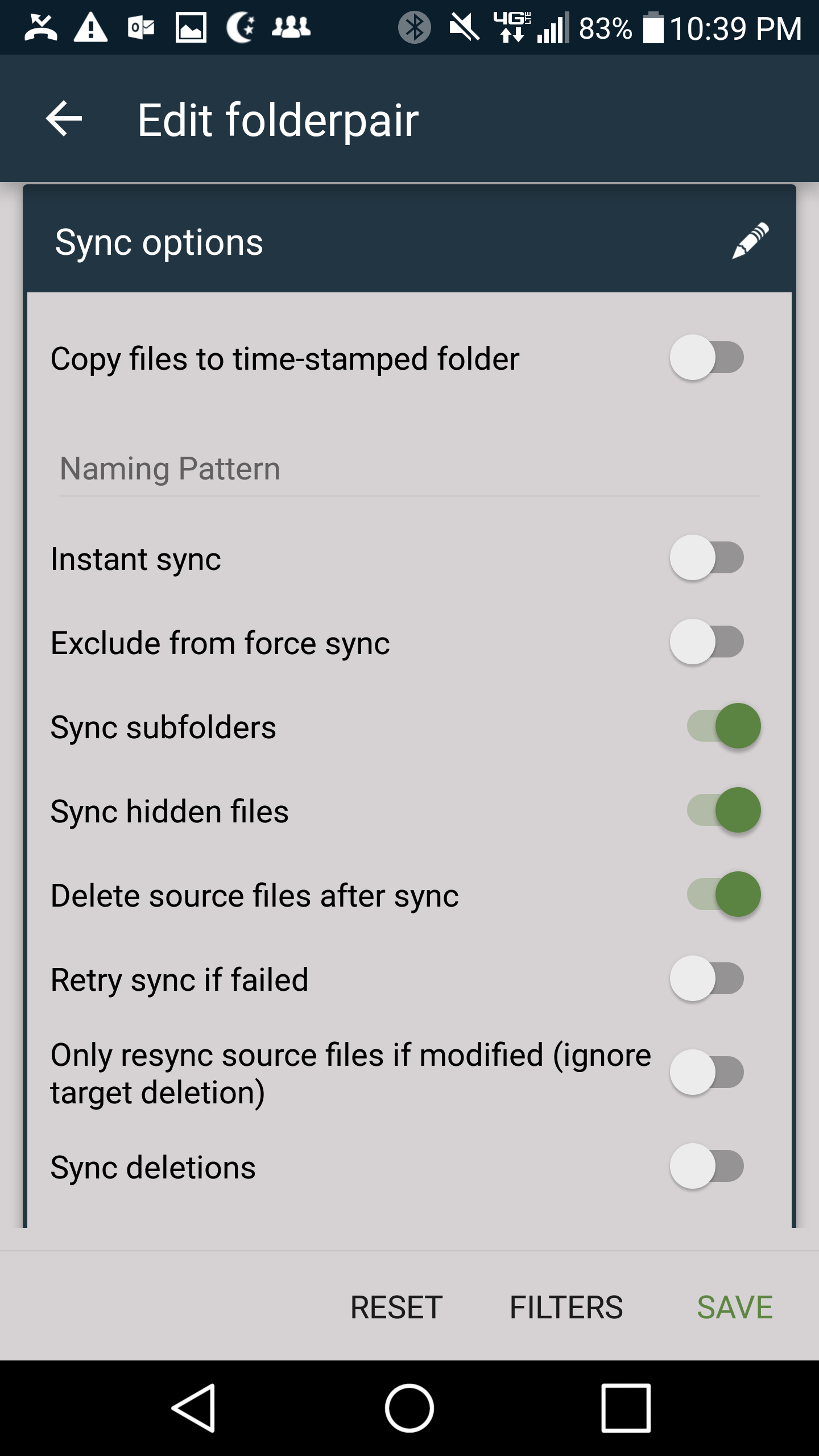Tap the warning triangle status bar icon

pyautogui.click(x=90, y=27)
